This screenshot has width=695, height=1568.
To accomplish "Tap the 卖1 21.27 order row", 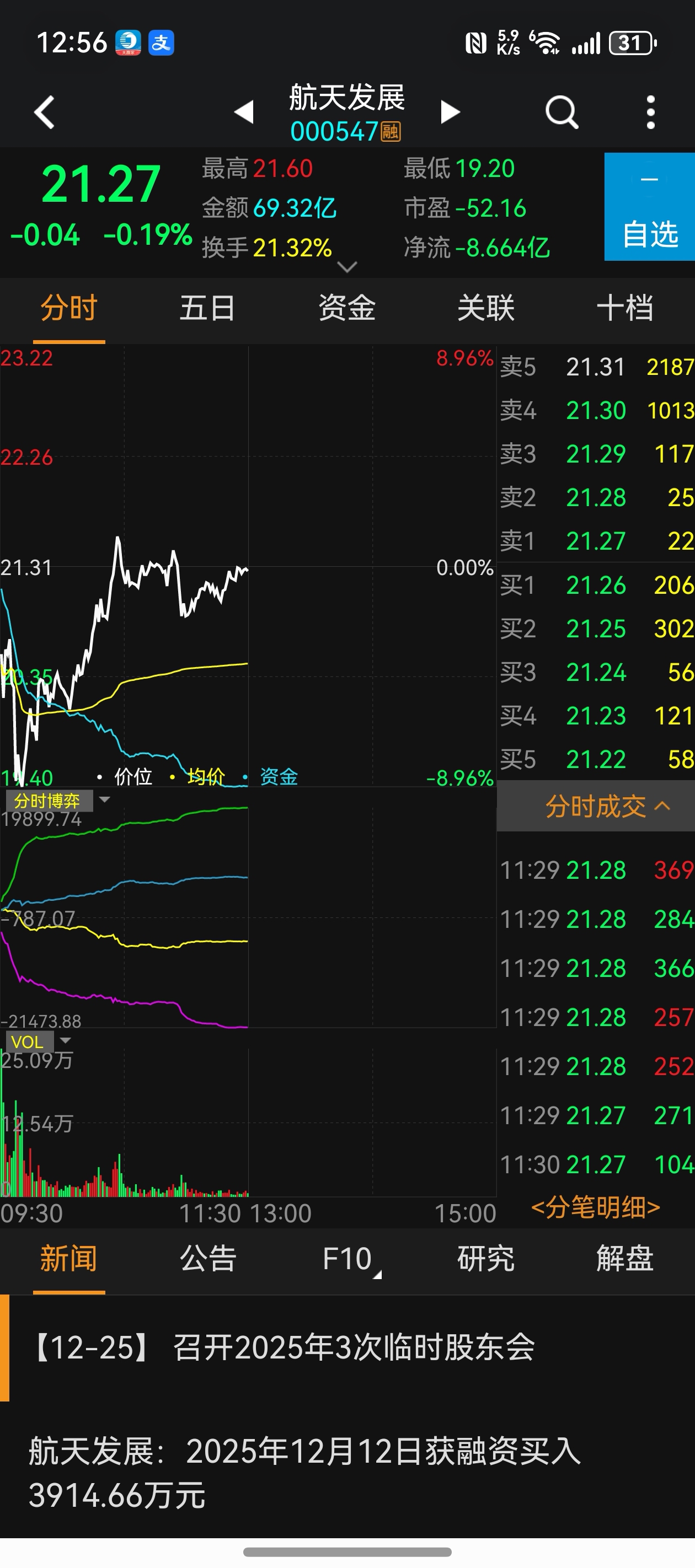I will tap(596, 541).
